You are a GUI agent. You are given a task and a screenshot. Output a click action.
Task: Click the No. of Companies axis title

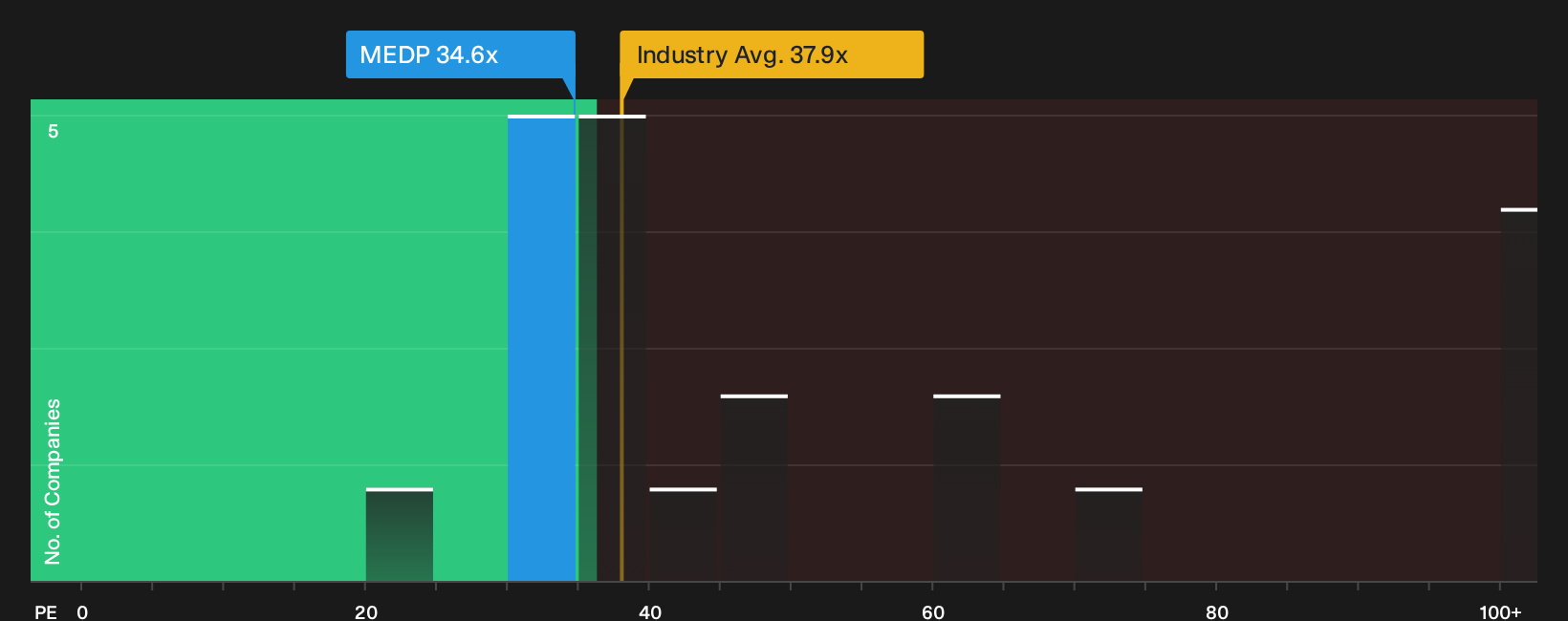pyautogui.click(x=53, y=482)
